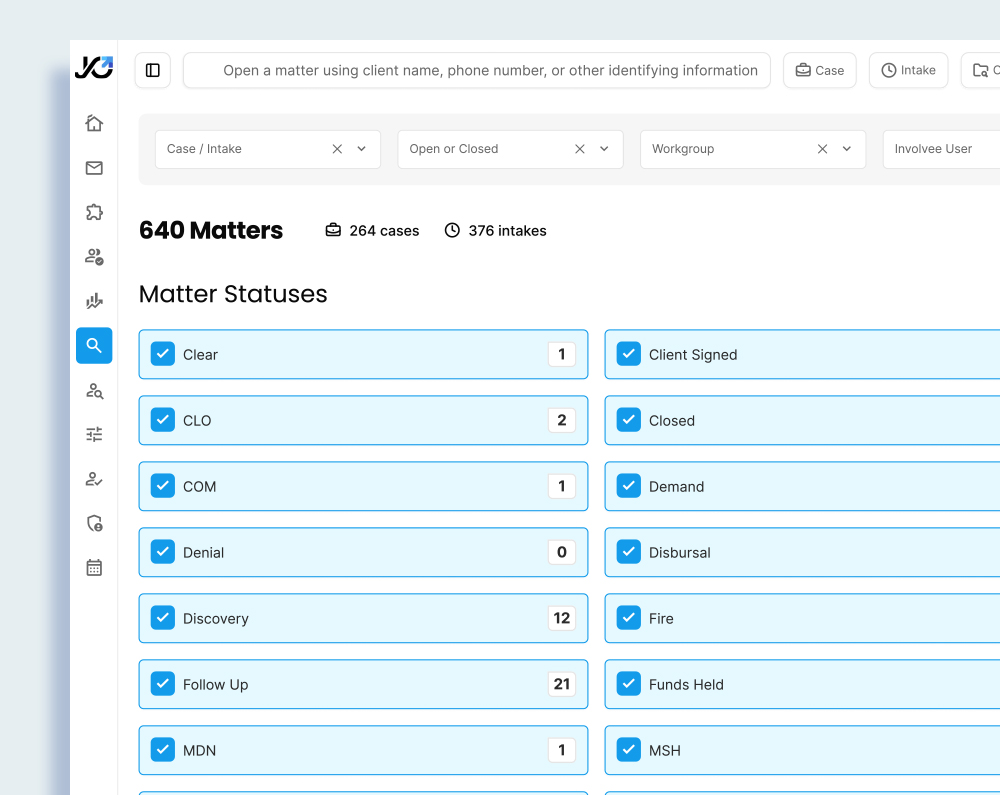The width and height of the screenshot is (1000, 795).
Task: Open the Workgroup dropdown chevron
Action: point(847,149)
